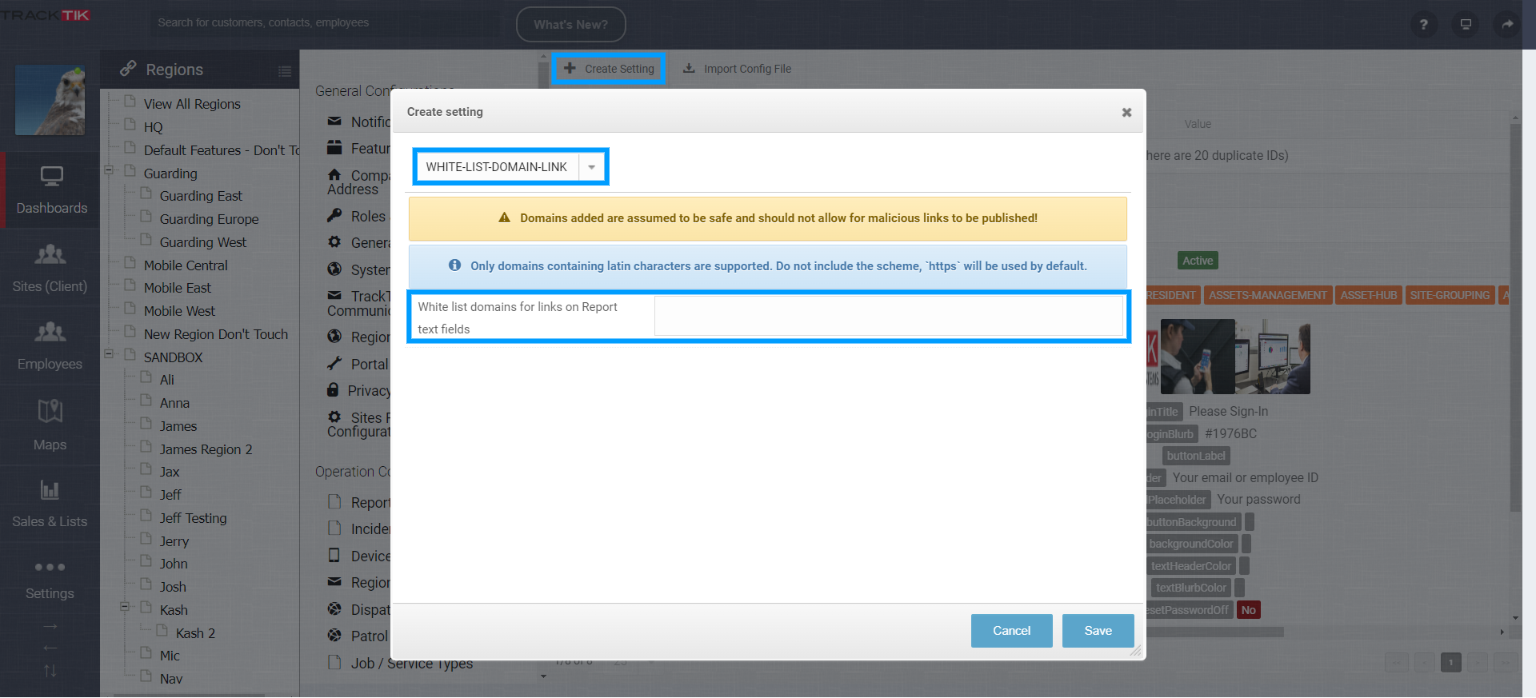Select James Region 2
Image resolution: width=1536 pixels, height=698 pixels.
206,449
